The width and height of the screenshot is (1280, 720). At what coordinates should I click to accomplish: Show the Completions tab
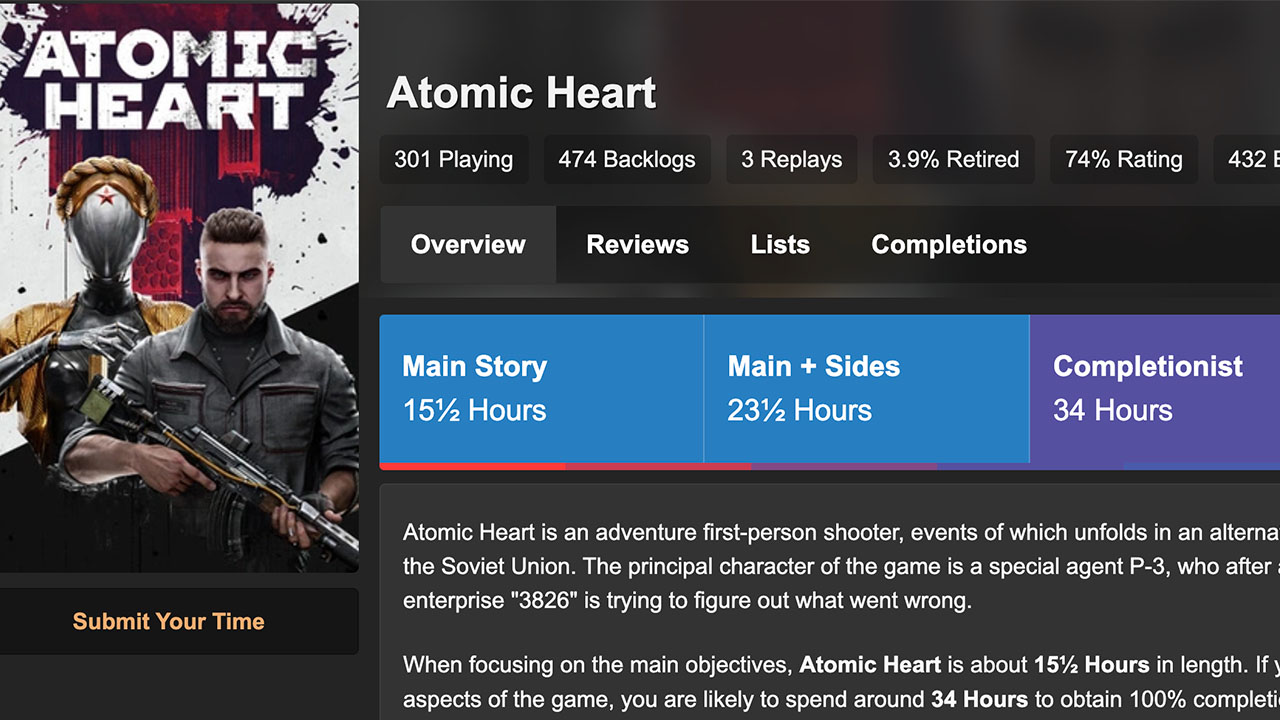click(949, 245)
